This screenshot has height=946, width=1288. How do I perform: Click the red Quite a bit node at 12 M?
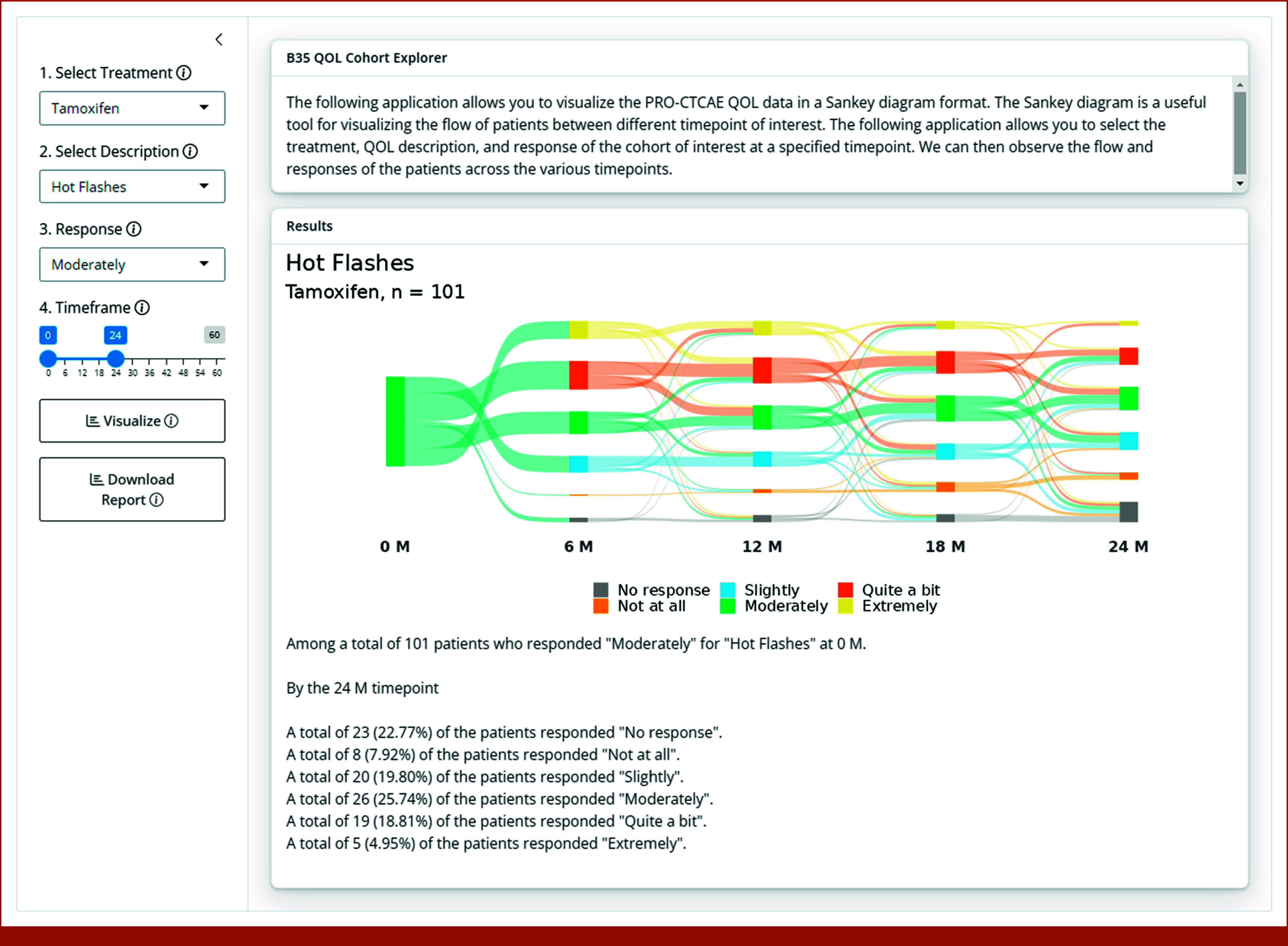click(762, 370)
